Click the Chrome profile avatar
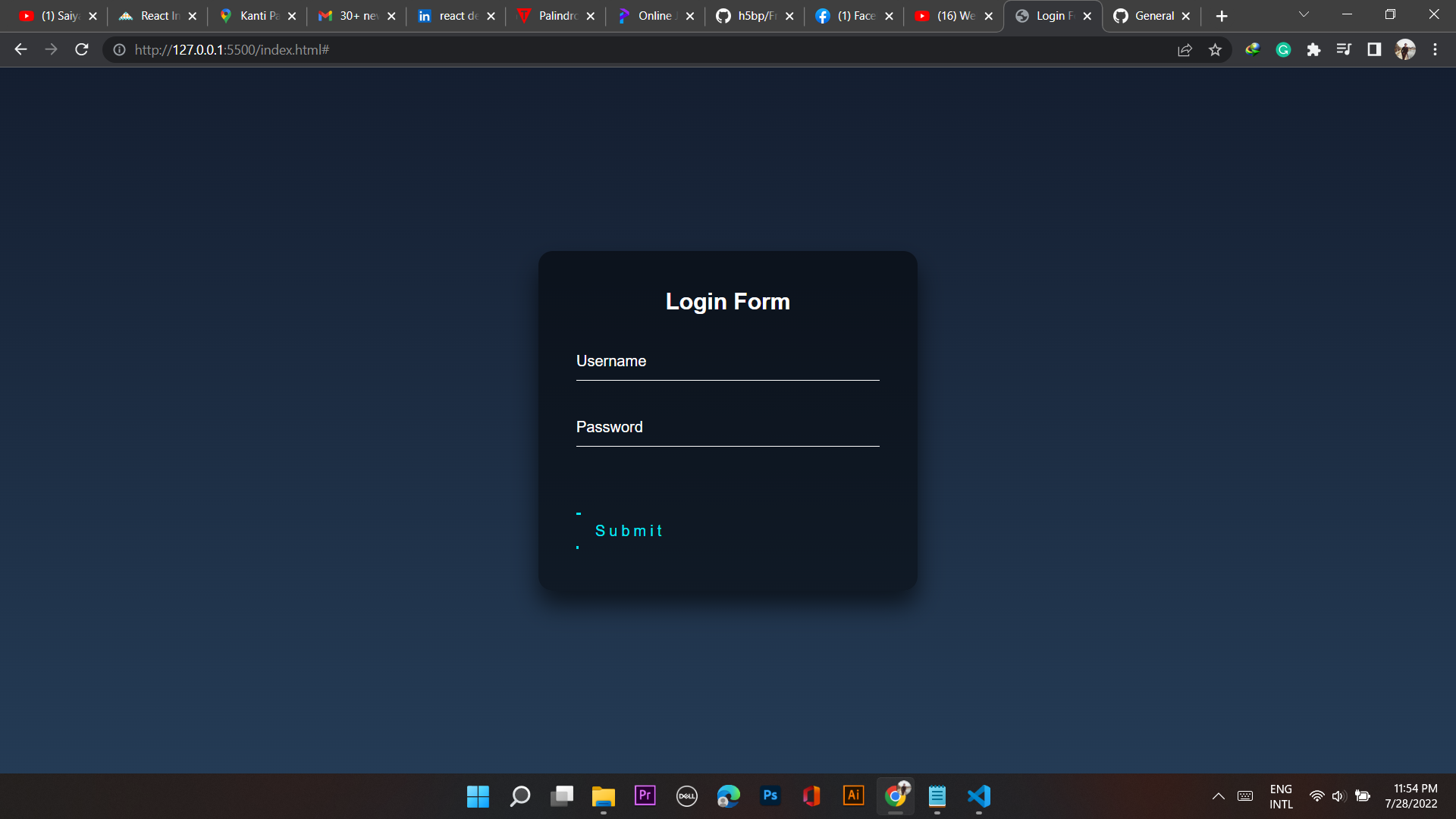1456x819 pixels. click(x=1406, y=49)
